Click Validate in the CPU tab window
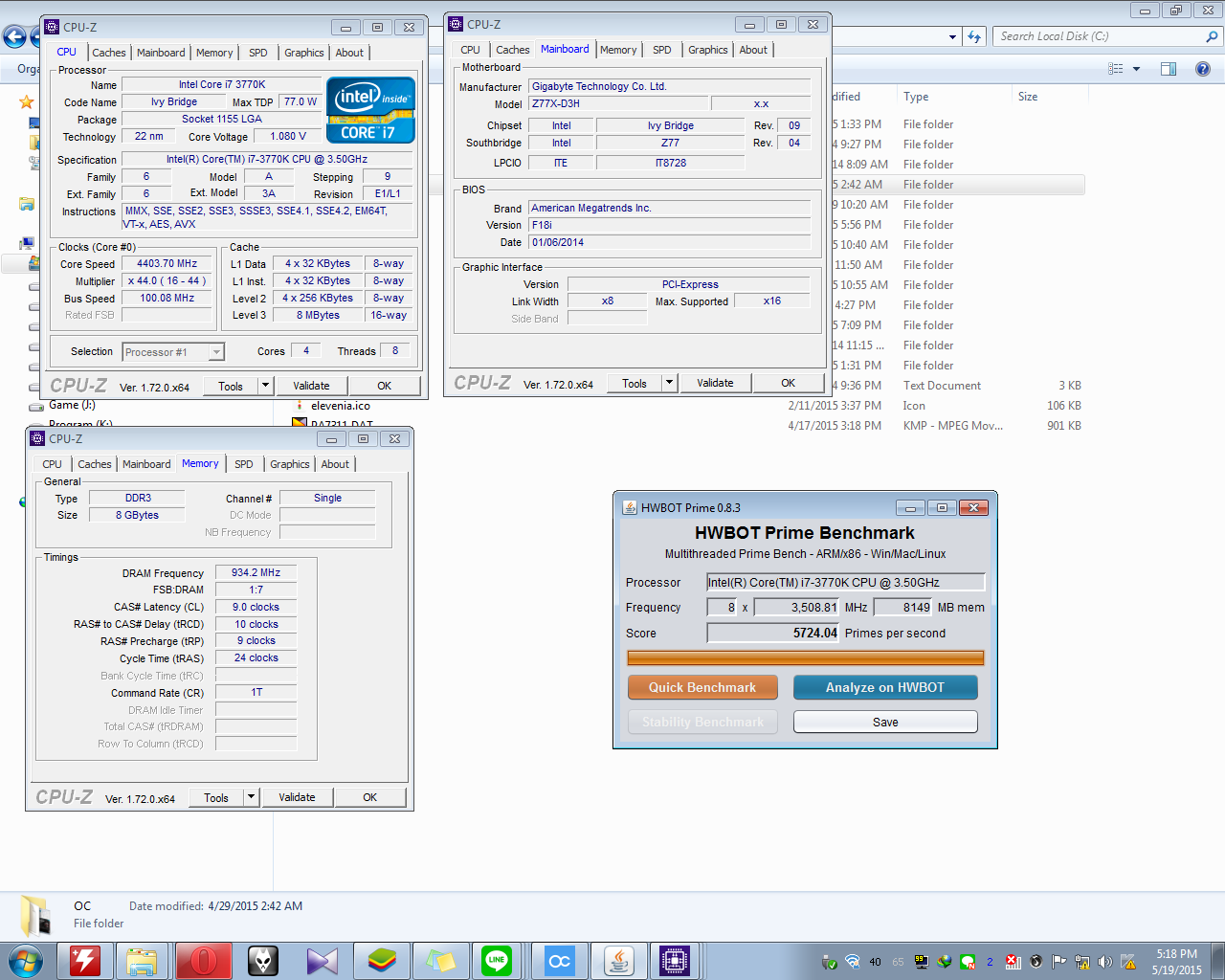The height and width of the screenshot is (980, 1225). [311, 386]
